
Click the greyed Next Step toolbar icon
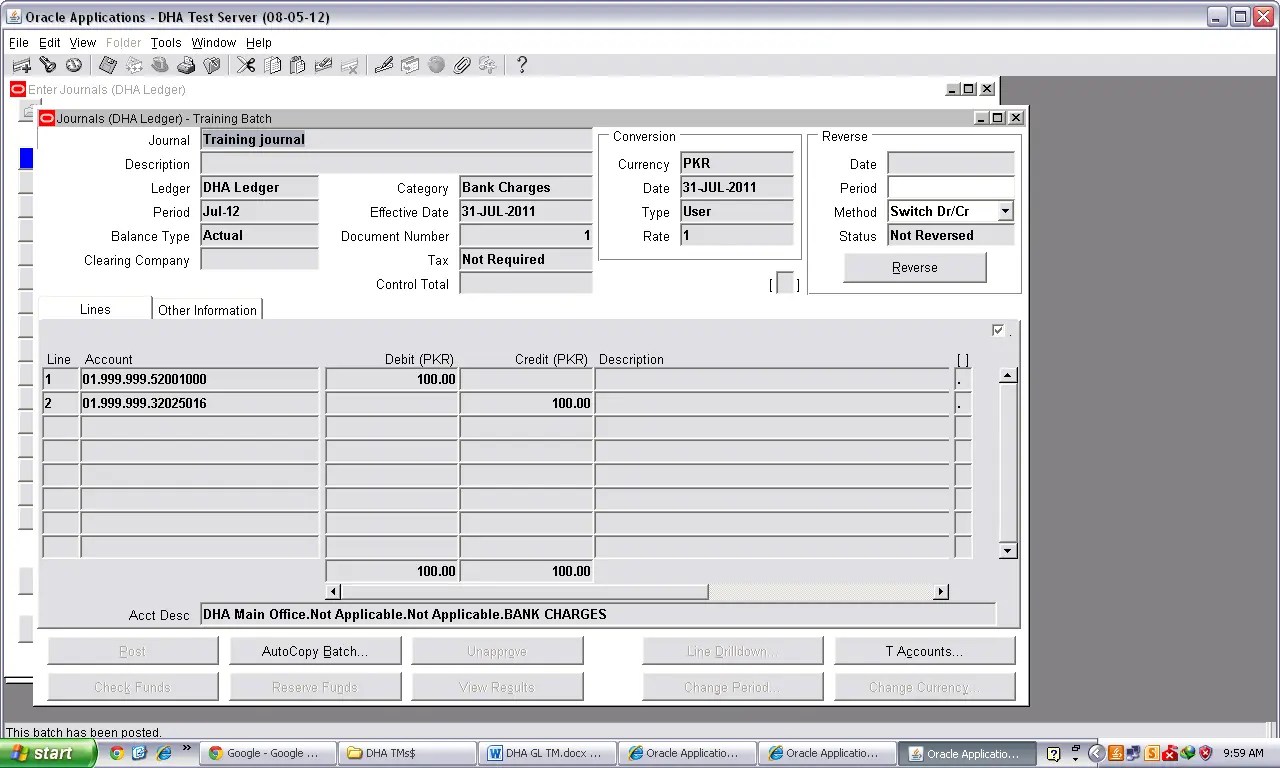[x=133, y=66]
